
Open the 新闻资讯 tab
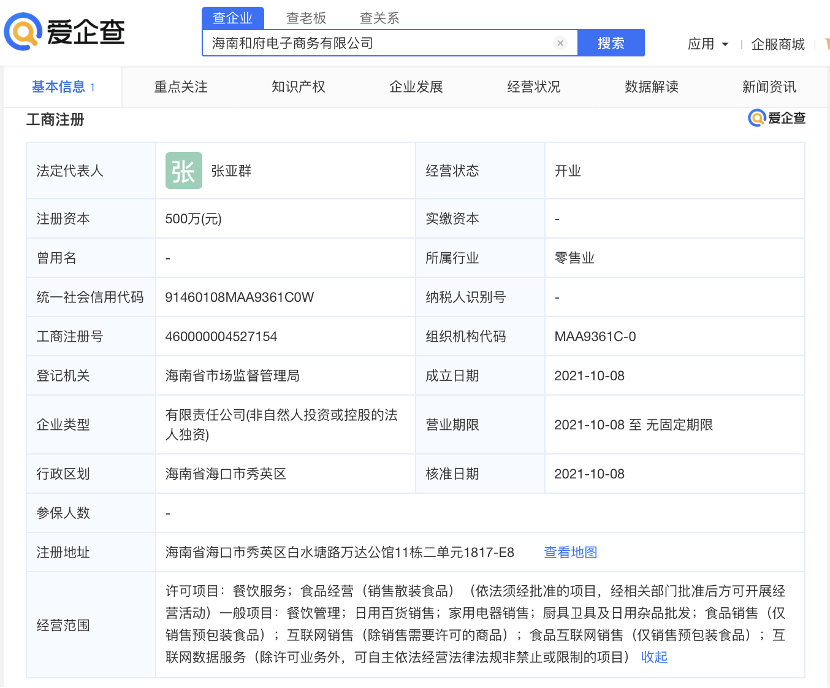coord(769,87)
